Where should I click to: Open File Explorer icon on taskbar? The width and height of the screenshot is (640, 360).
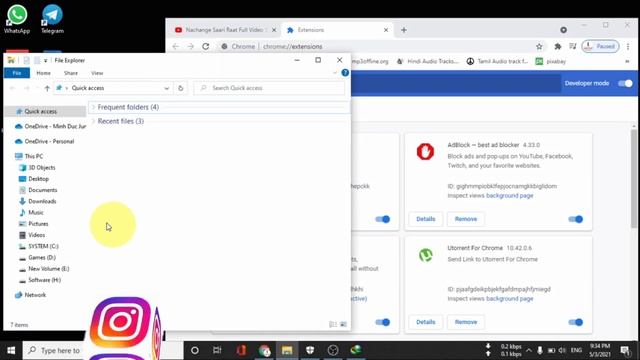tap(287, 350)
